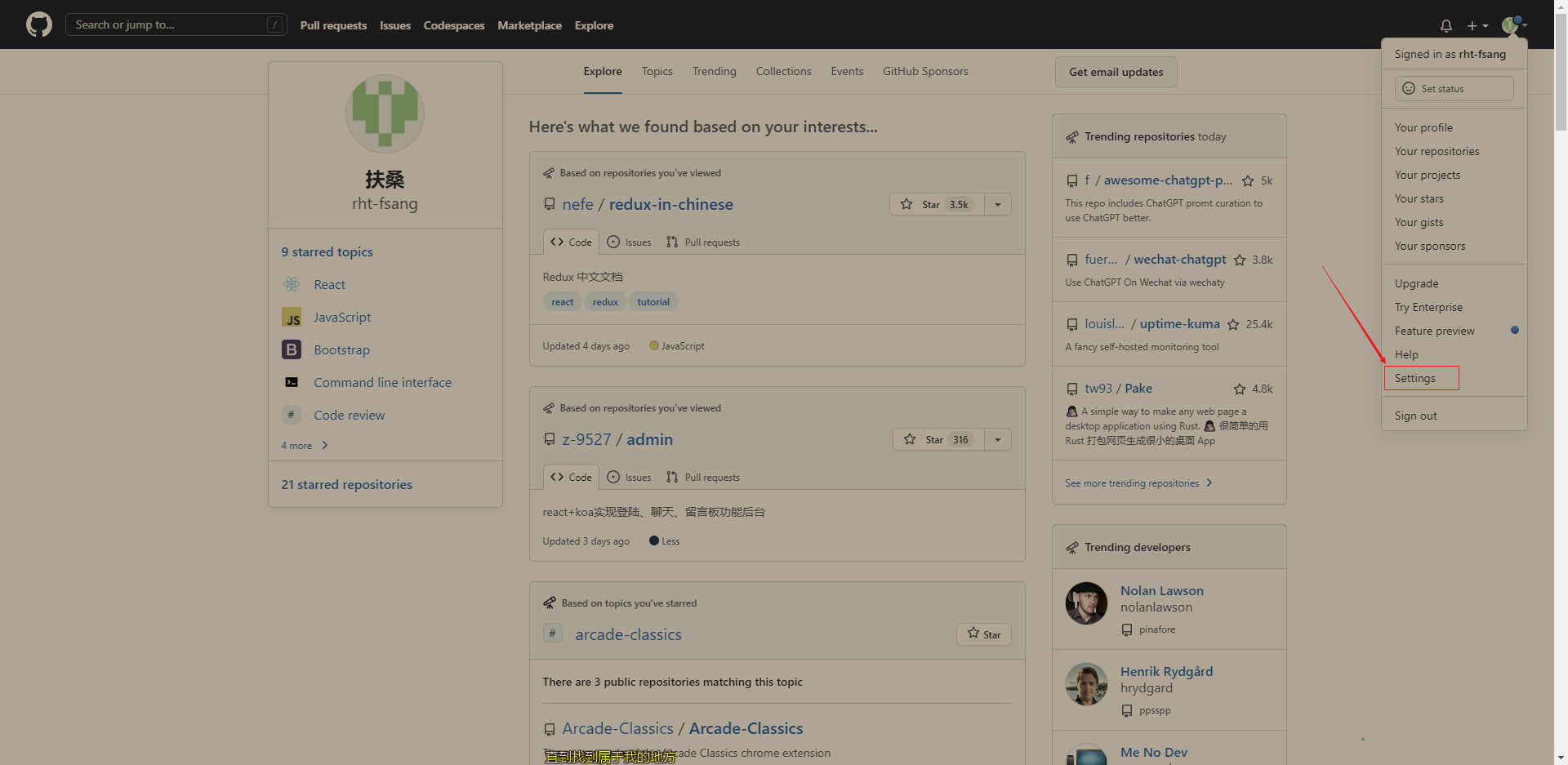The image size is (1568, 765).
Task: Click Henrik Rydgård's avatar
Action: point(1086,683)
